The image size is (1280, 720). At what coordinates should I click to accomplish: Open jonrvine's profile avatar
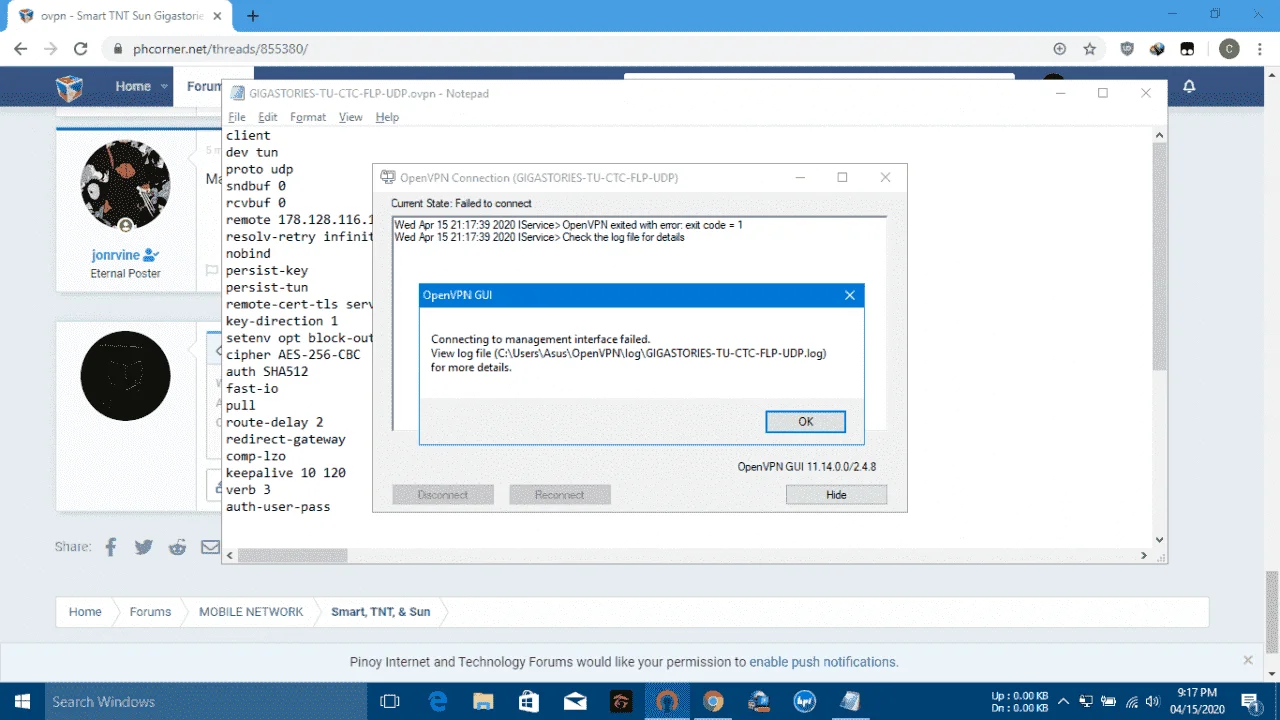click(x=125, y=185)
